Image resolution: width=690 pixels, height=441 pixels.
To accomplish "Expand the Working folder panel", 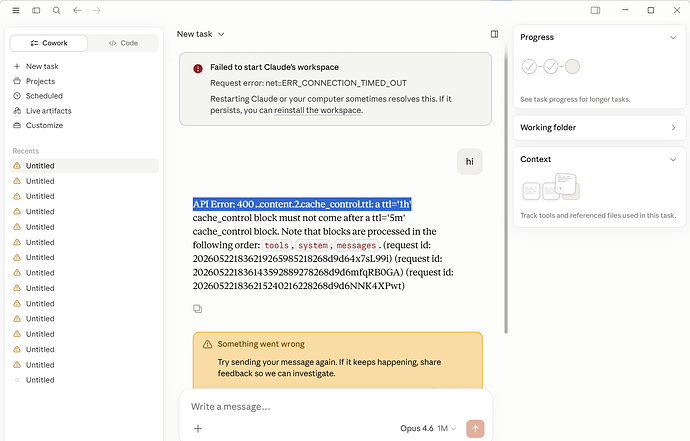I will [599, 128].
